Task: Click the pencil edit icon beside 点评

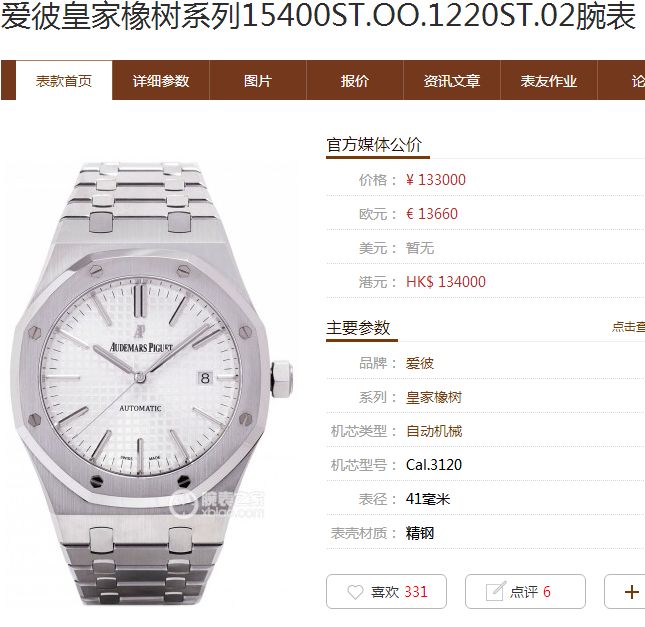Action: (x=495, y=591)
